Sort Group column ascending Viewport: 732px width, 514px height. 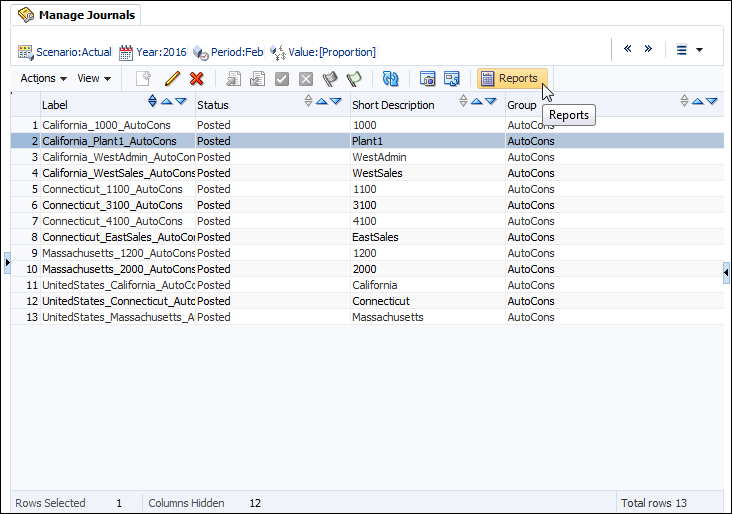point(697,101)
